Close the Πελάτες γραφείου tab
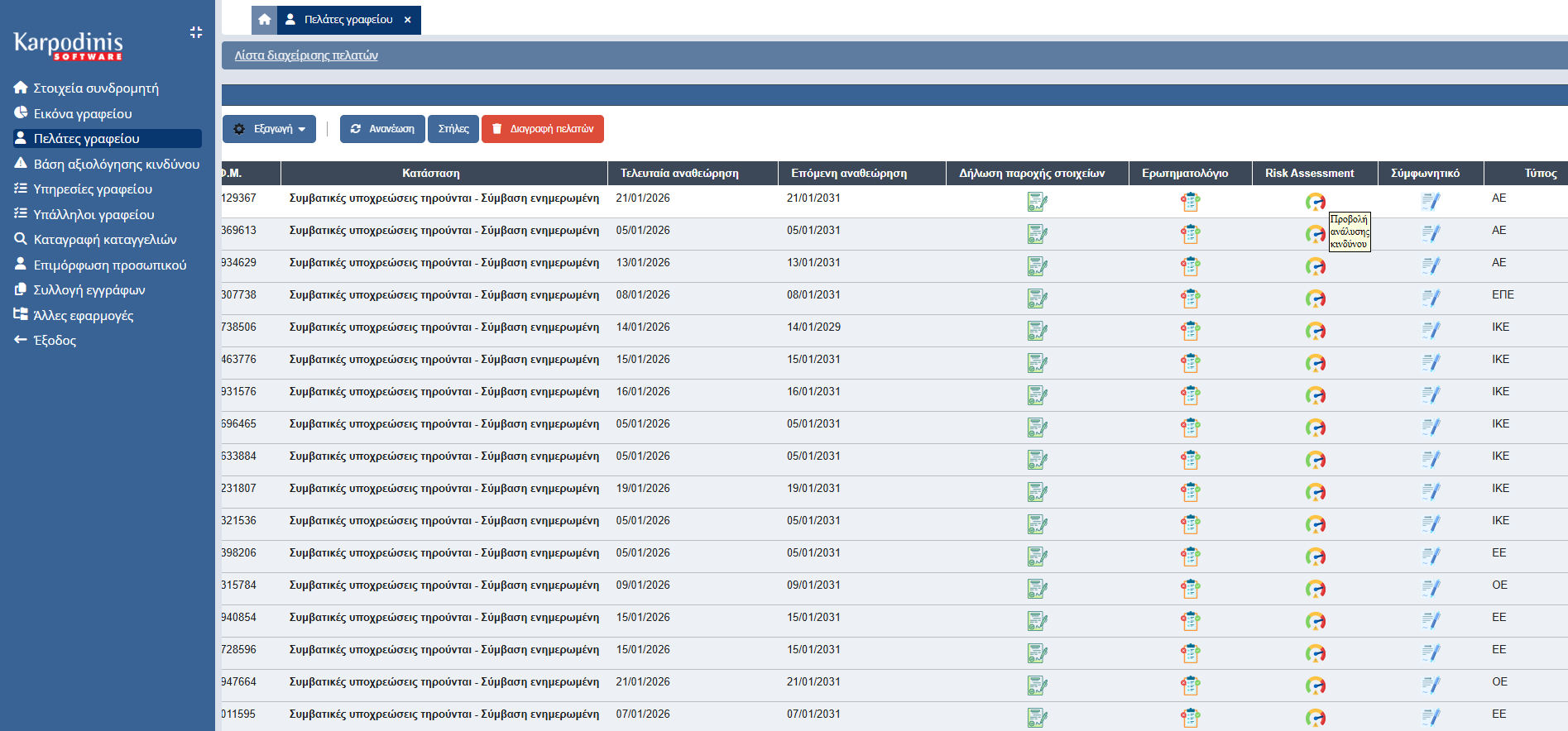The width and height of the screenshot is (1568, 731). pyautogui.click(x=408, y=20)
